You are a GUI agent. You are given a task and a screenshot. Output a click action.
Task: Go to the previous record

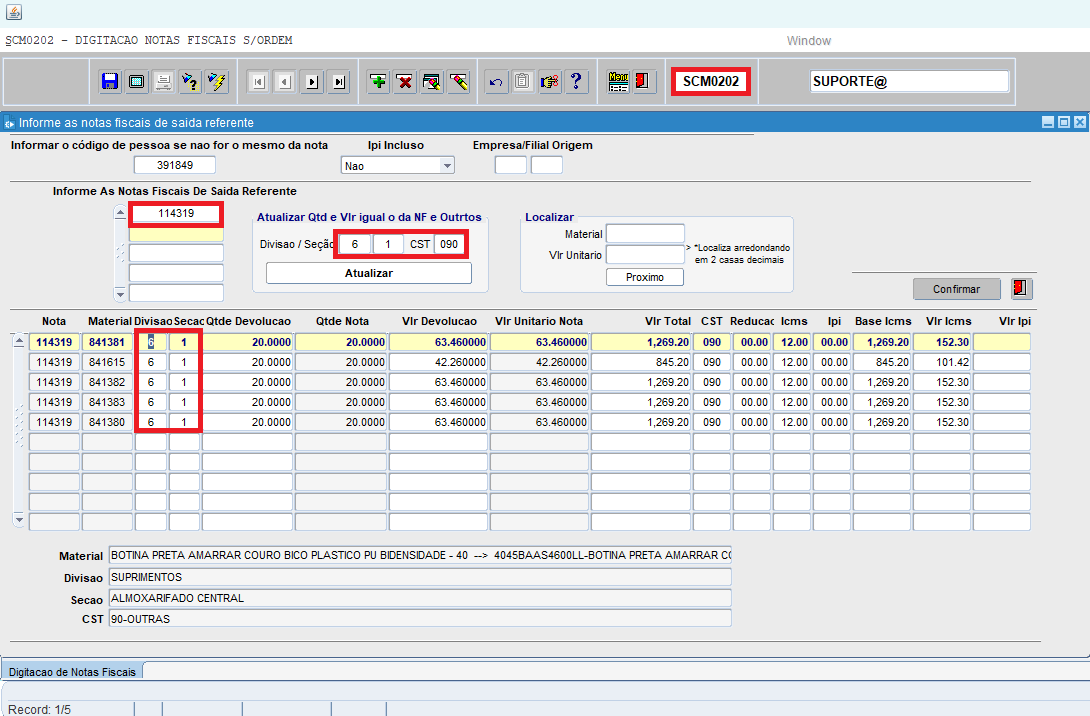(x=285, y=82)
